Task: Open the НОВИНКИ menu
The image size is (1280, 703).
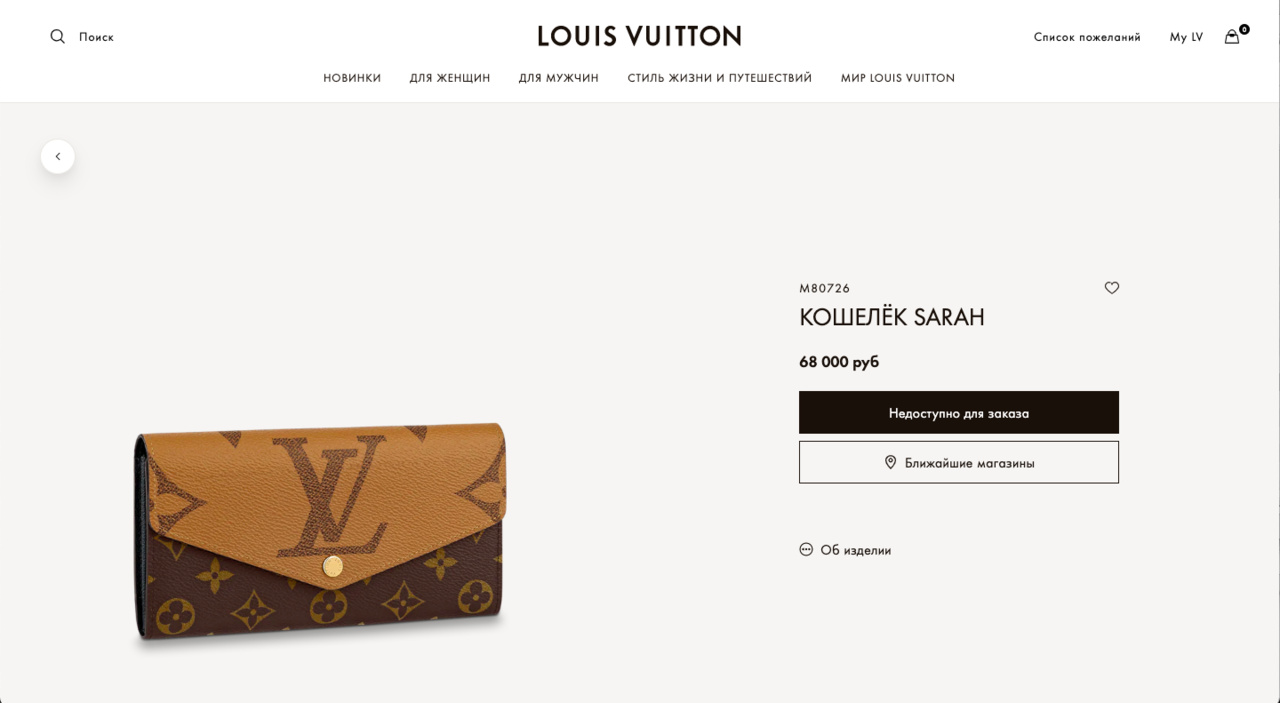Action: click(352, 78)
